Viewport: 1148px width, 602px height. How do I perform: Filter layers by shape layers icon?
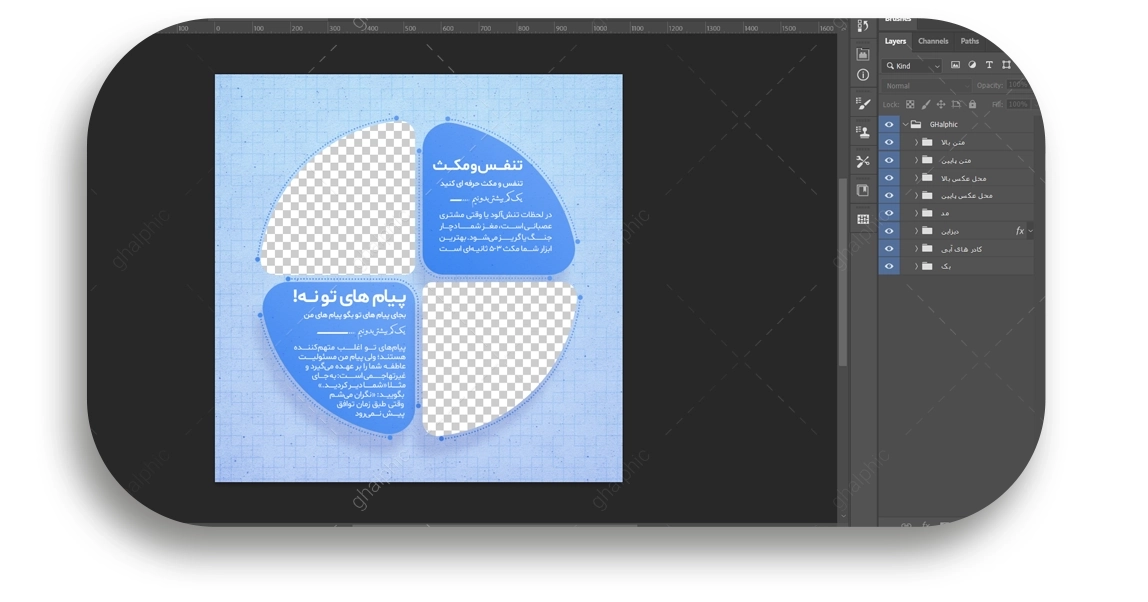(x=1006, y=65)
